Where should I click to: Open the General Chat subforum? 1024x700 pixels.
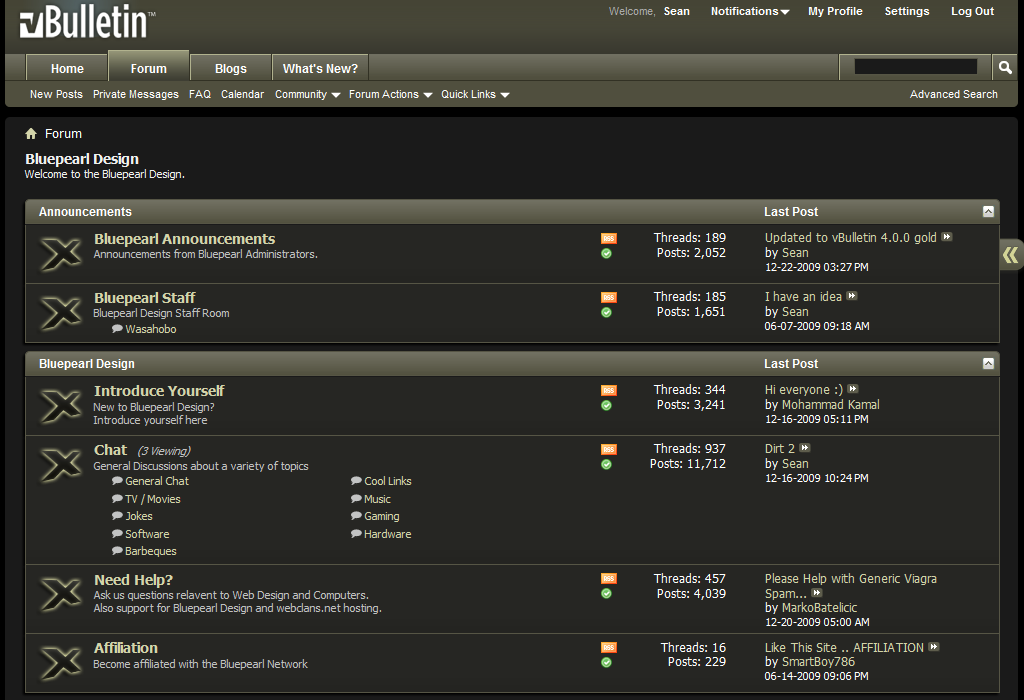pos(157,481)
